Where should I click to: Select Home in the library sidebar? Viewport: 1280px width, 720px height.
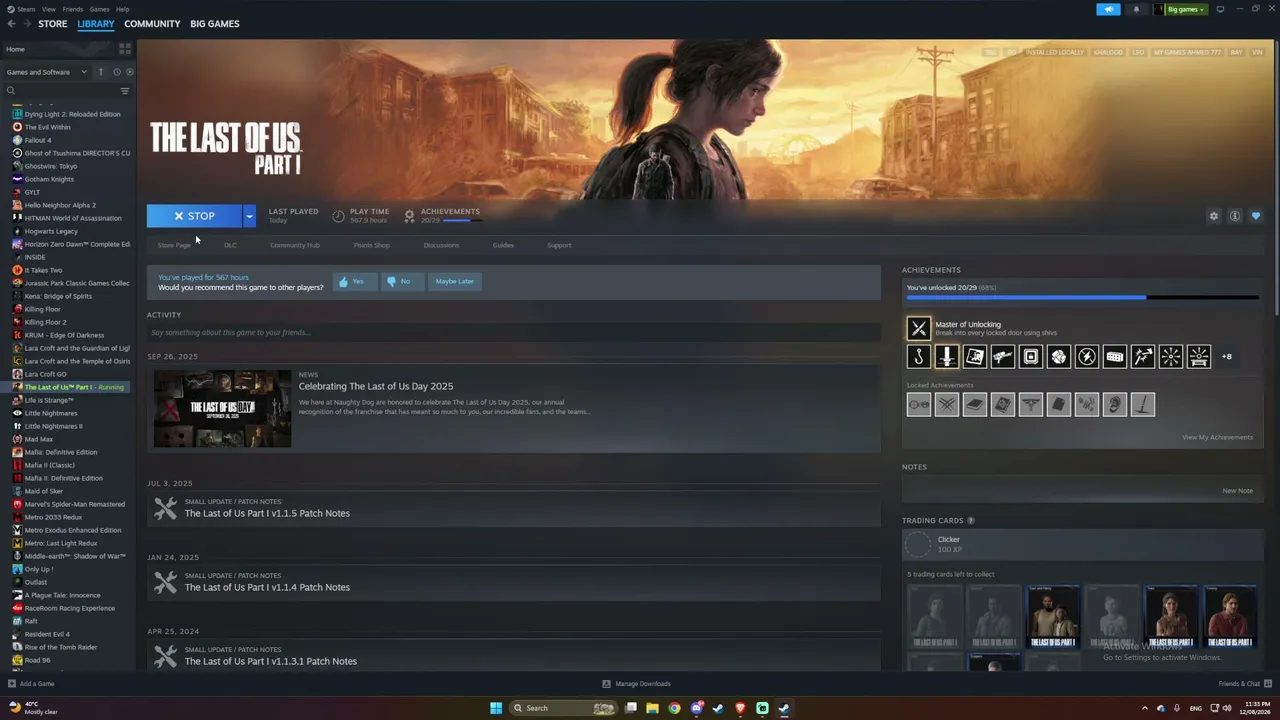(x=16, y=49)
